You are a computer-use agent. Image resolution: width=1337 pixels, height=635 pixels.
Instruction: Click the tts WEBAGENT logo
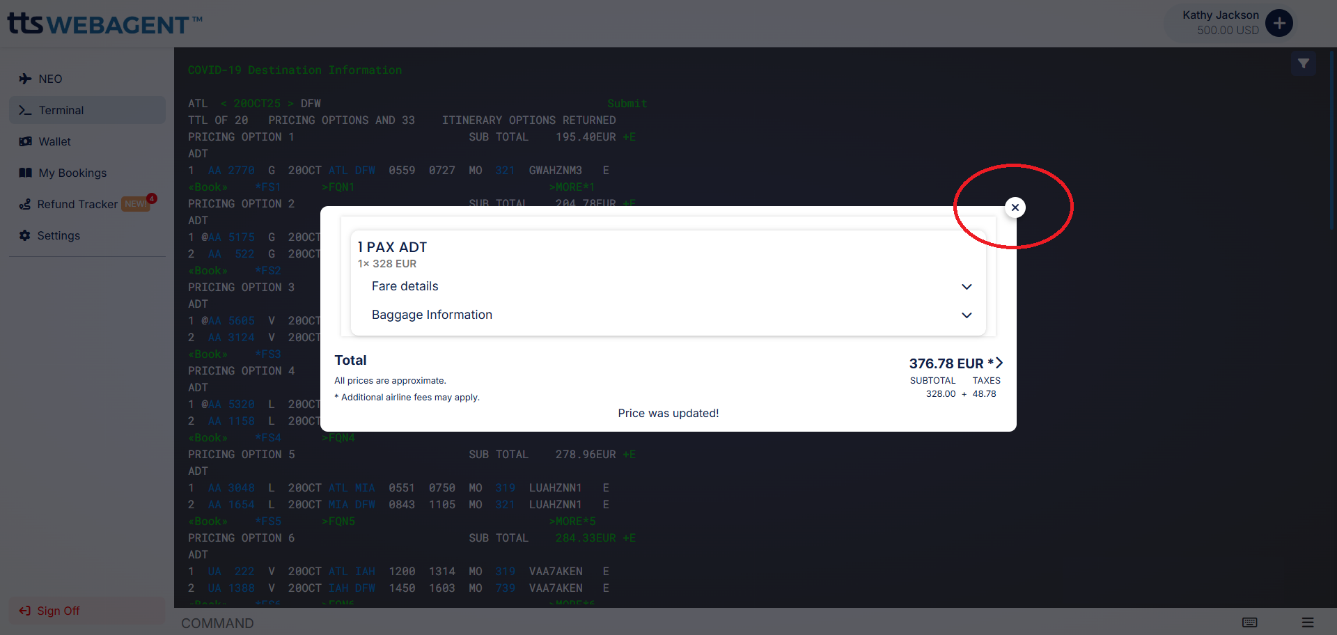pyautogui.click(x=105, y=23)
